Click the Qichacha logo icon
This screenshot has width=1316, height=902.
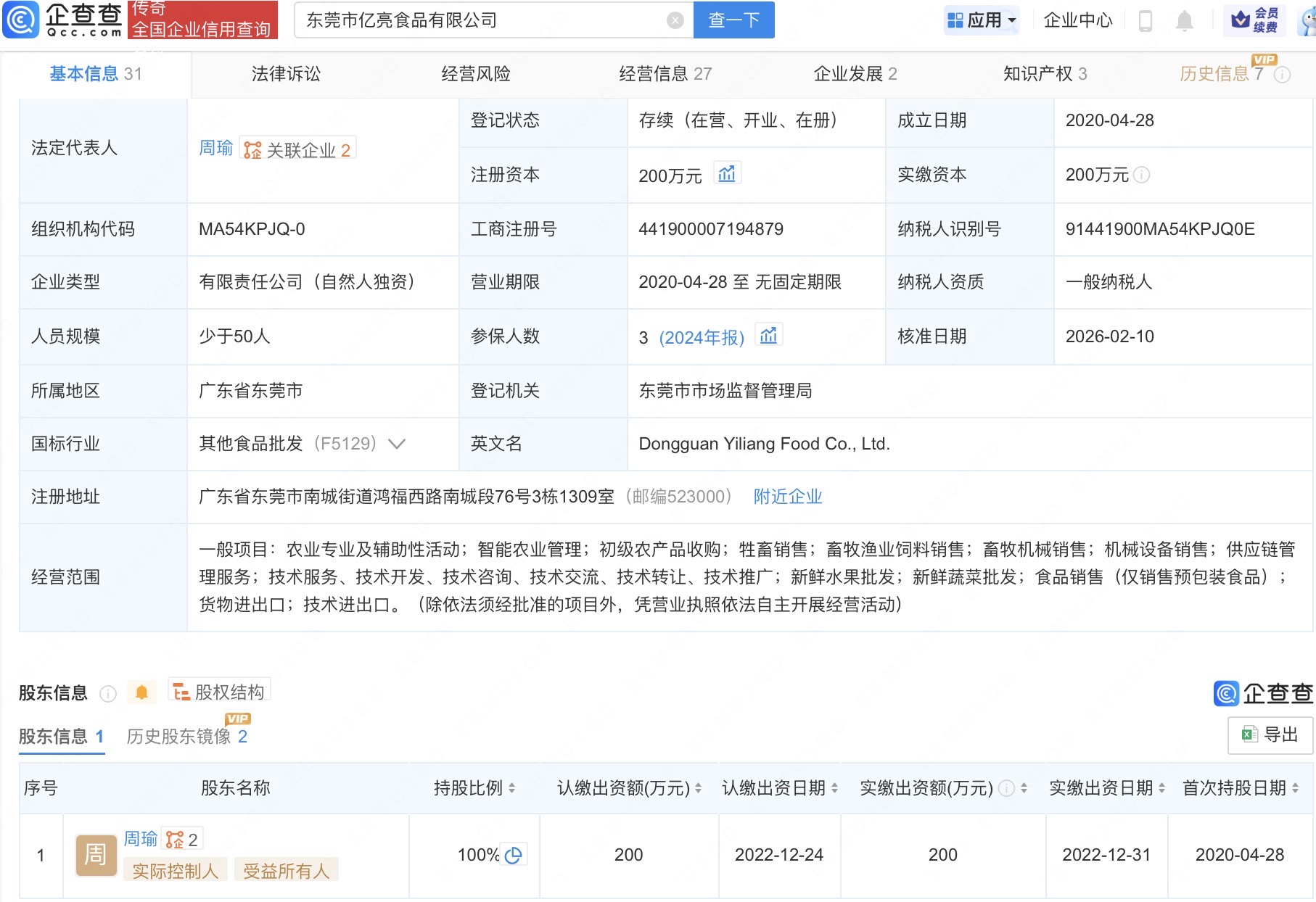21,20
